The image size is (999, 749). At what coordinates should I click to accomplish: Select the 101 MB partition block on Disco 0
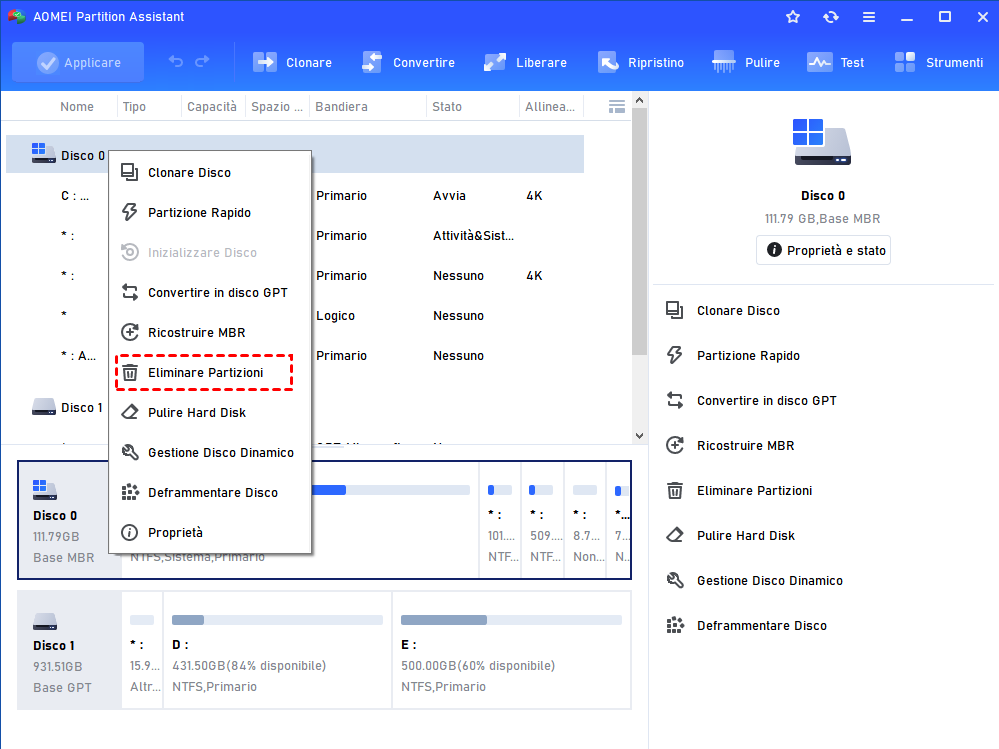(500, 520)
